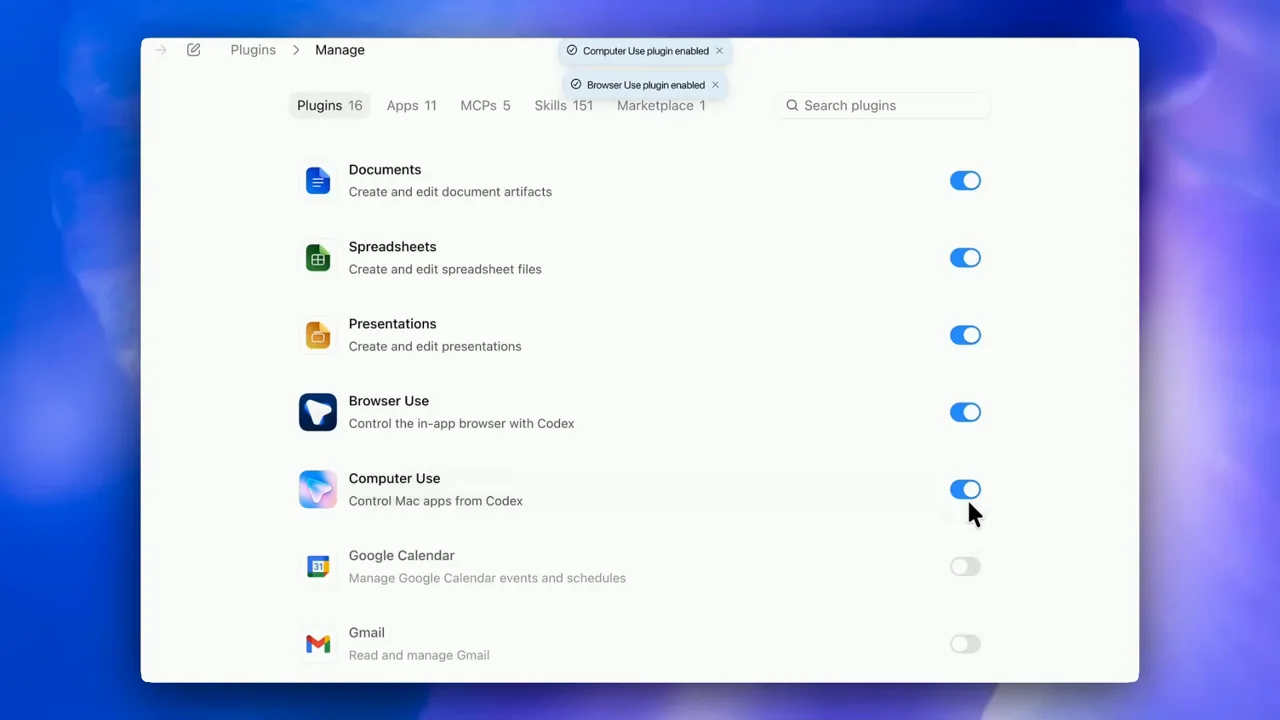Click checkmark icon on Browser Use notification

coord(576,85)
